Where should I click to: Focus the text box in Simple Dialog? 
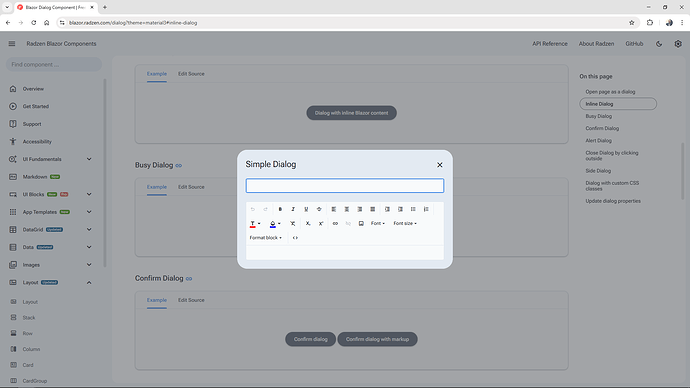[345, 186]
